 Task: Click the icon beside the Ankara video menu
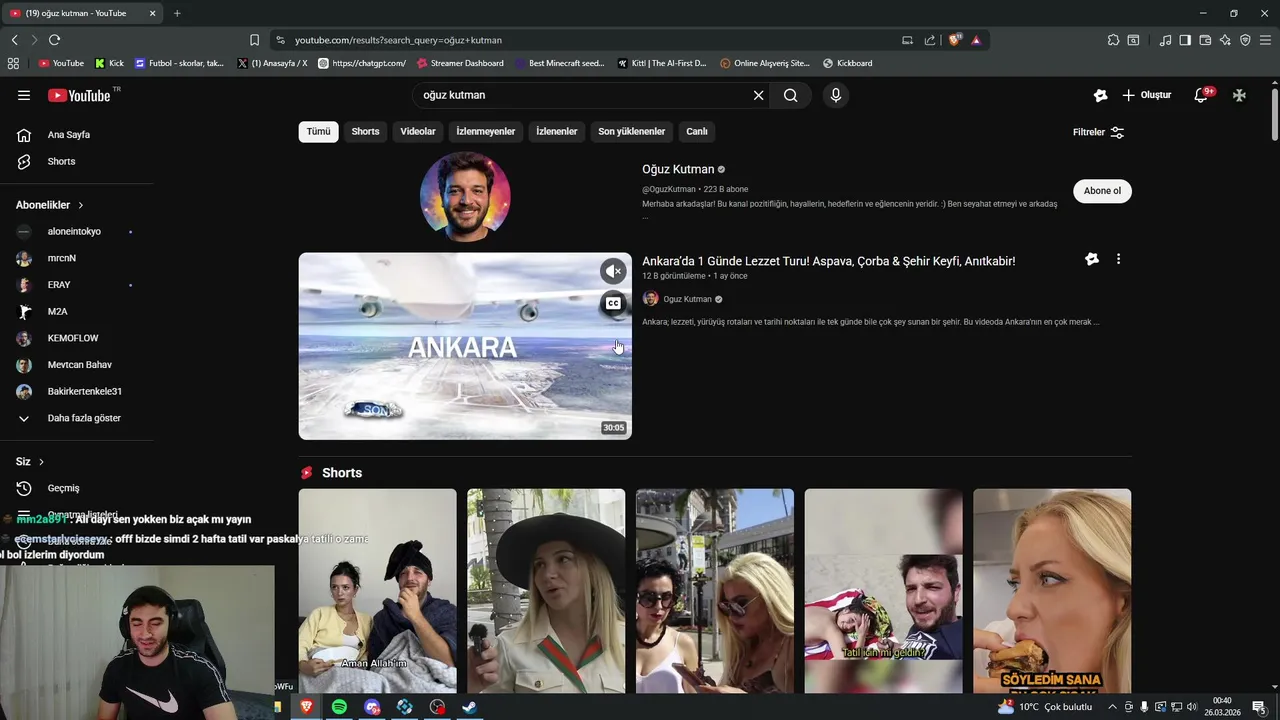[1092, 259]
